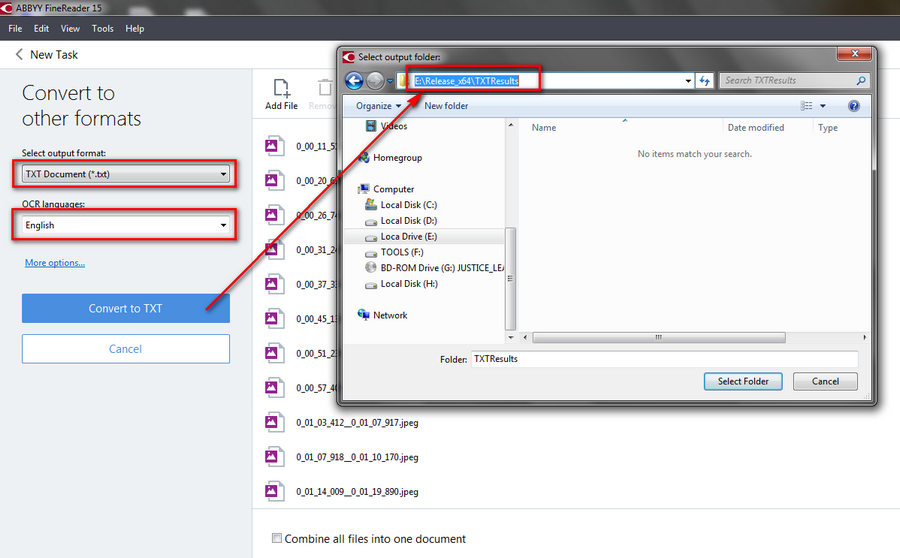
Task: Click the image icon for file 0_00_51
Action: [274, 353]
